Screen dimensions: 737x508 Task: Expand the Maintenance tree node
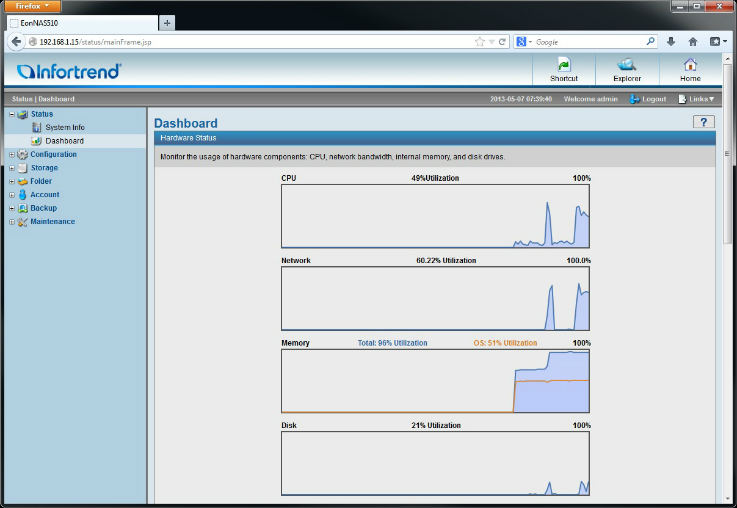coord(12,222)
